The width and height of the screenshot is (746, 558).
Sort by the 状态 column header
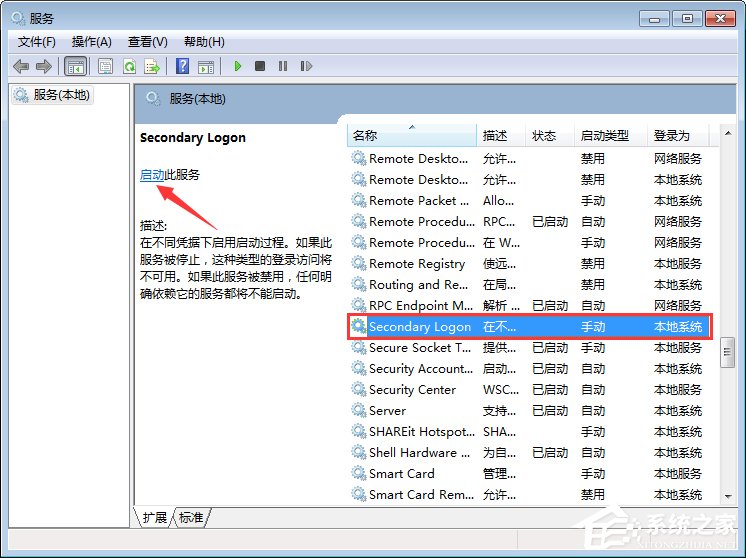coord(550,136)
